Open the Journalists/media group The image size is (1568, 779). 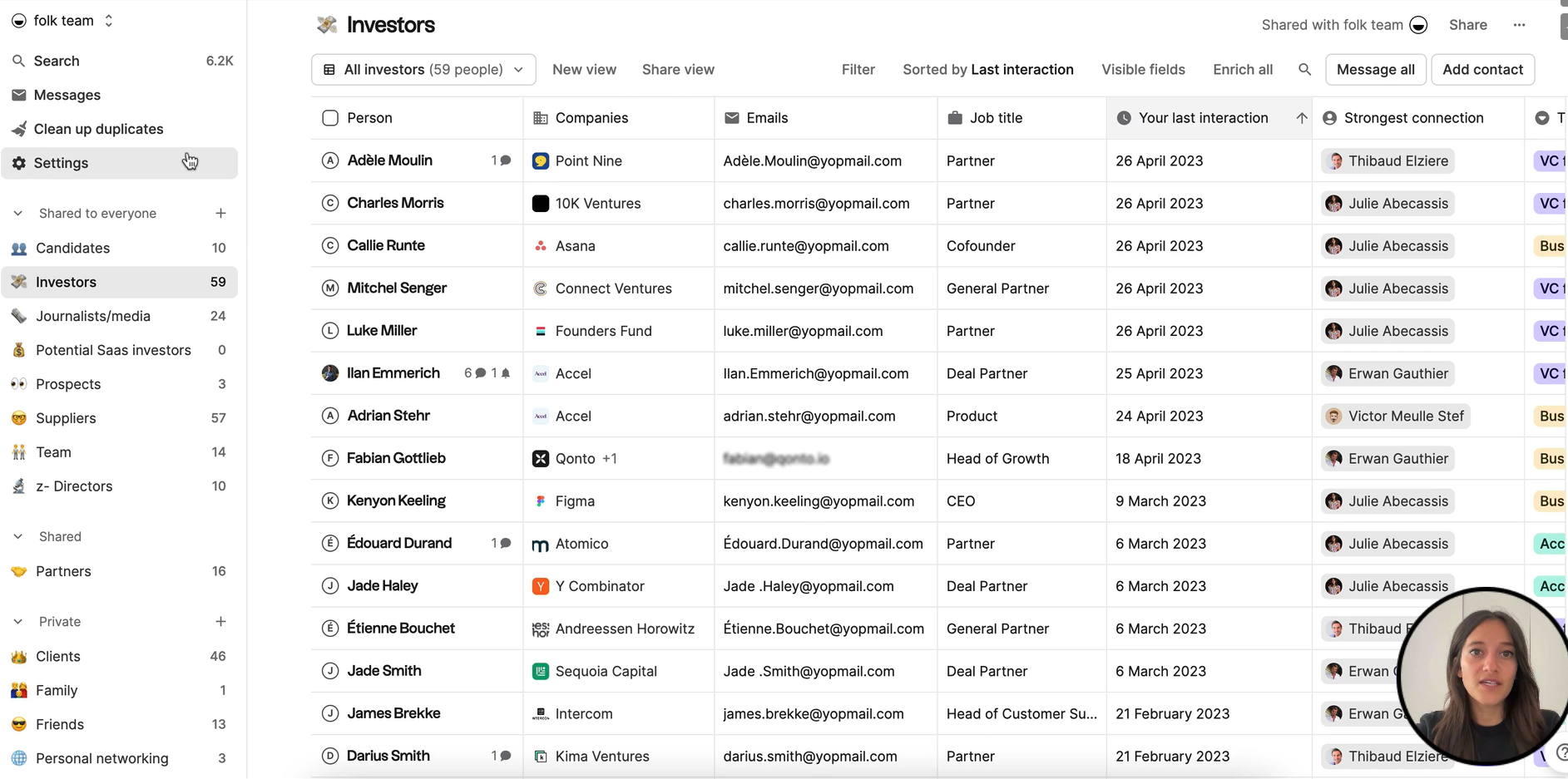click(x=92, y=316)
